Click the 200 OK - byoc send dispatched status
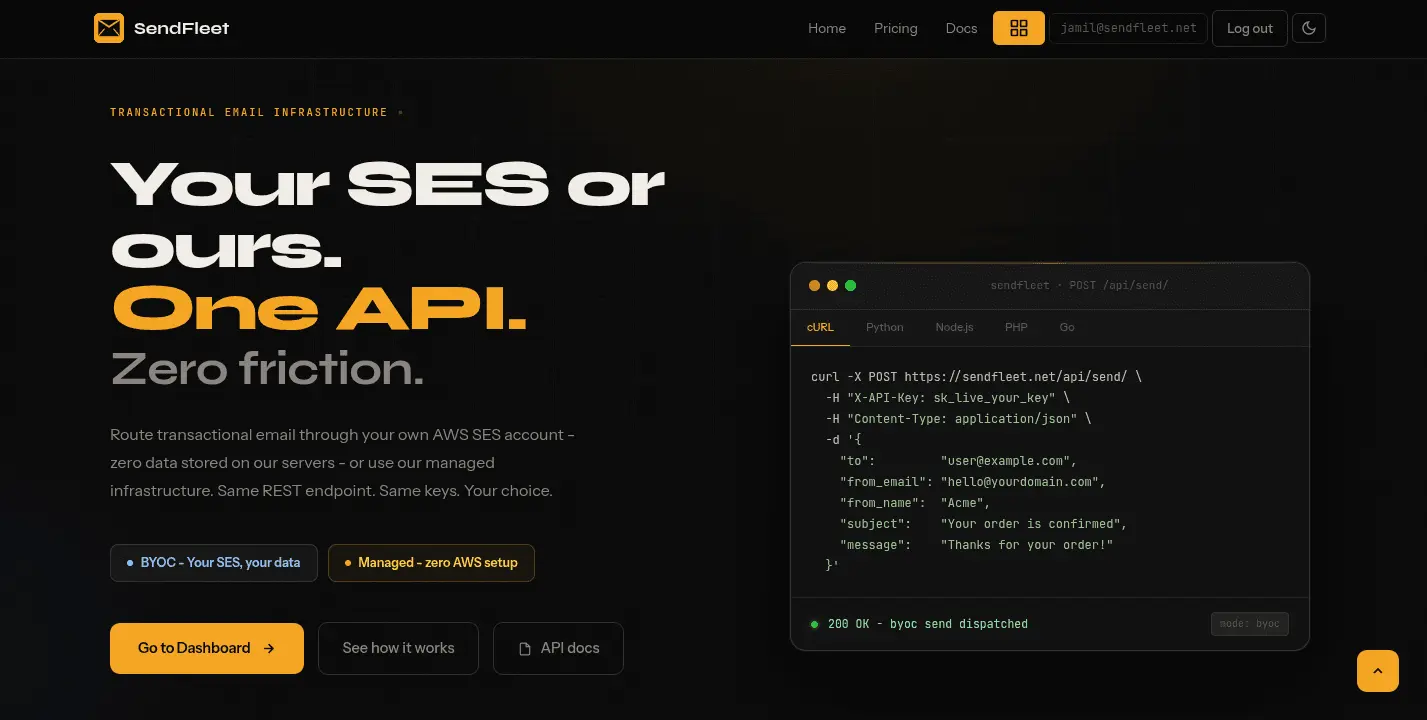This screenshot has width=1427, height=720. pos(928,624)
